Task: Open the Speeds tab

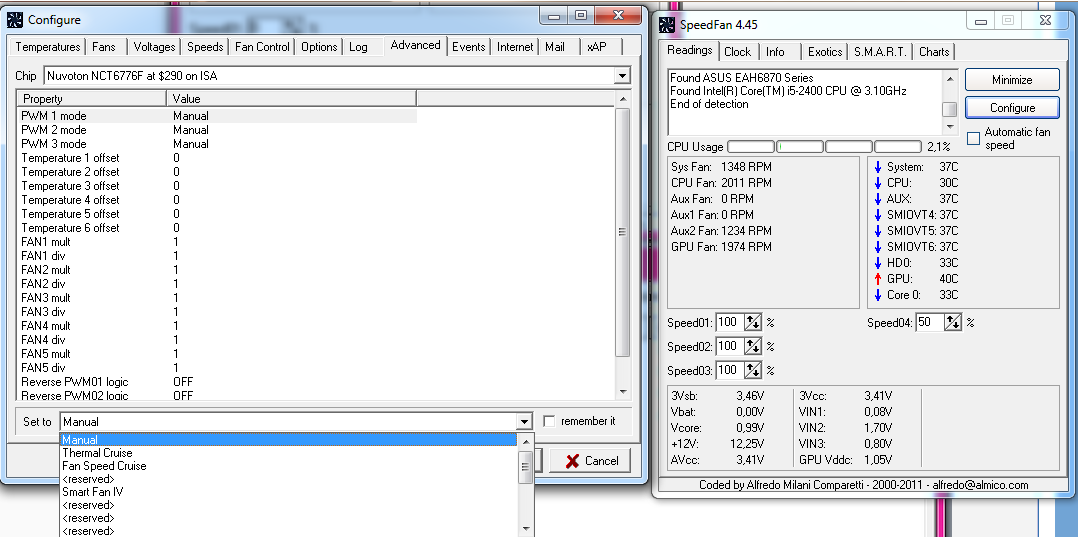Action: point(205,47)
